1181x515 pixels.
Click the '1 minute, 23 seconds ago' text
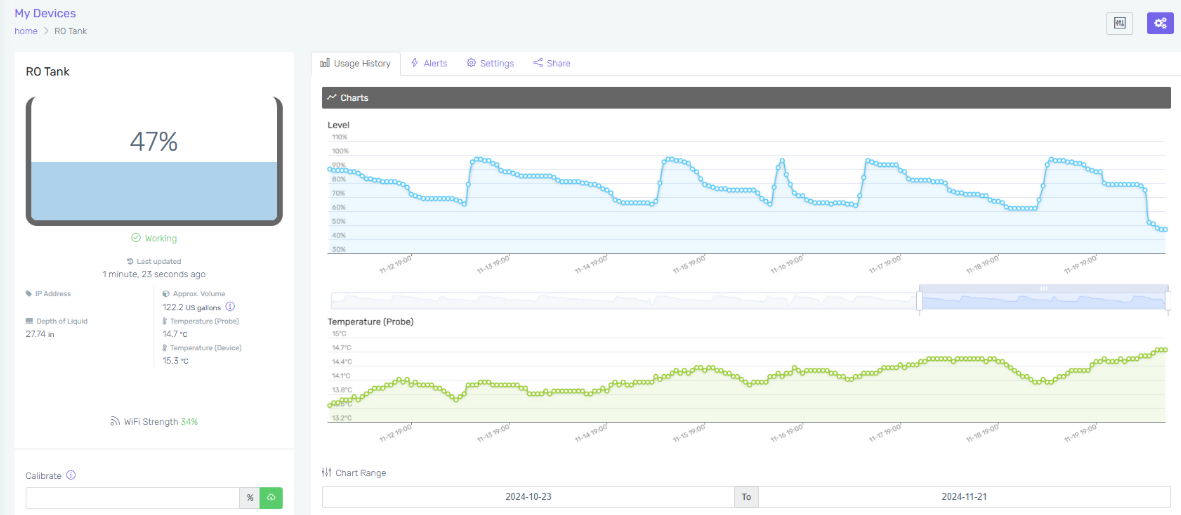pos(154,274)
